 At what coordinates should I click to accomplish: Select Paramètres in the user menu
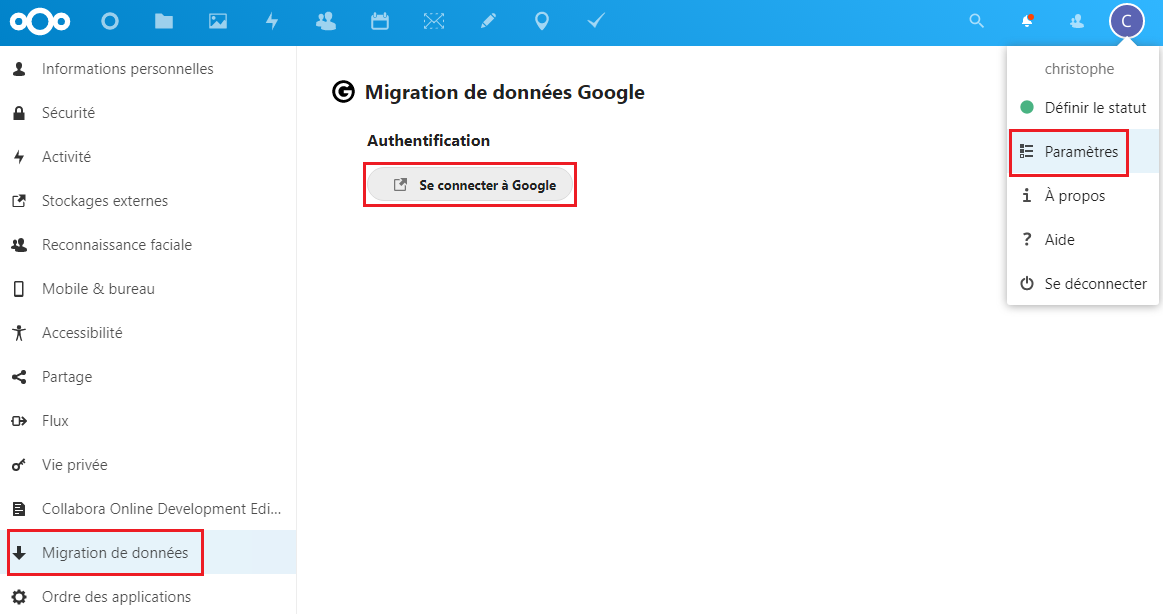tap(1080, 152)
